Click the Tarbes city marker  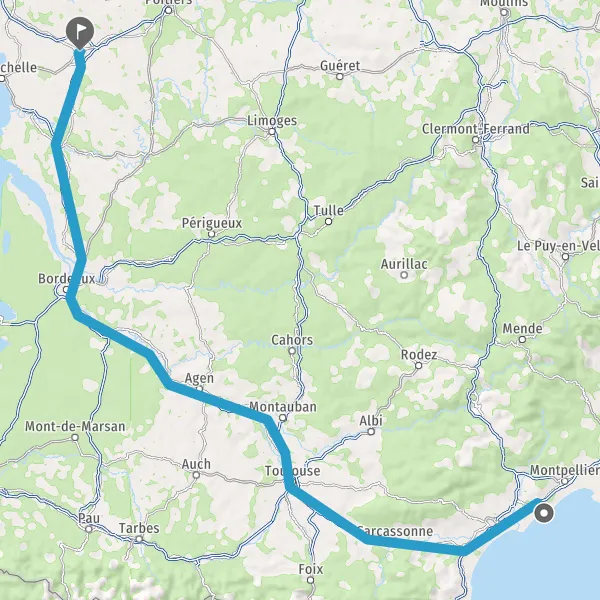[139, 539]
